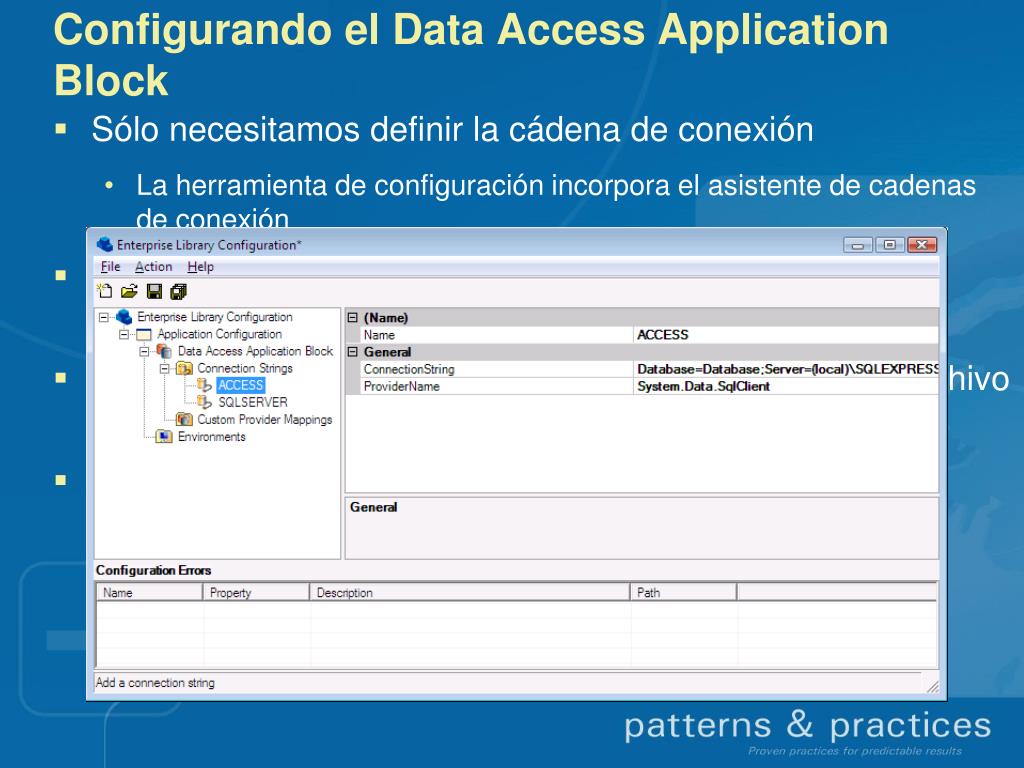Select the Application Configuration node label
This screenshot has height=768, width=1024.
219,334
